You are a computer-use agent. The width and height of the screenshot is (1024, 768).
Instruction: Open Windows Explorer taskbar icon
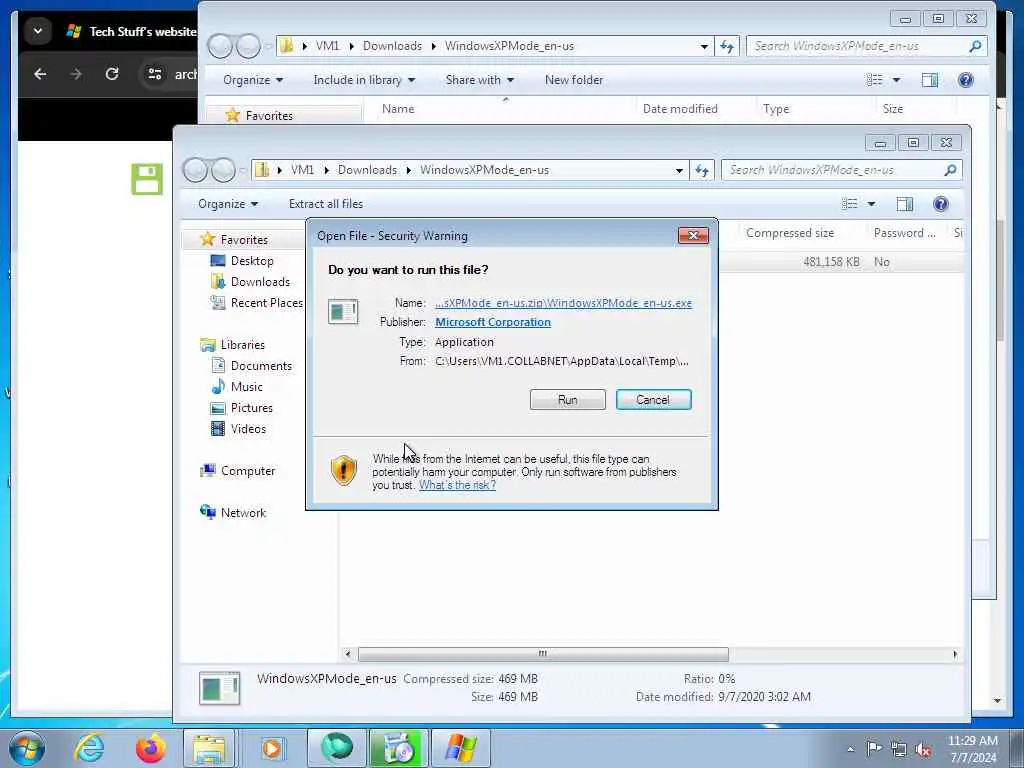pyautogui.click(x=209, y=748)
